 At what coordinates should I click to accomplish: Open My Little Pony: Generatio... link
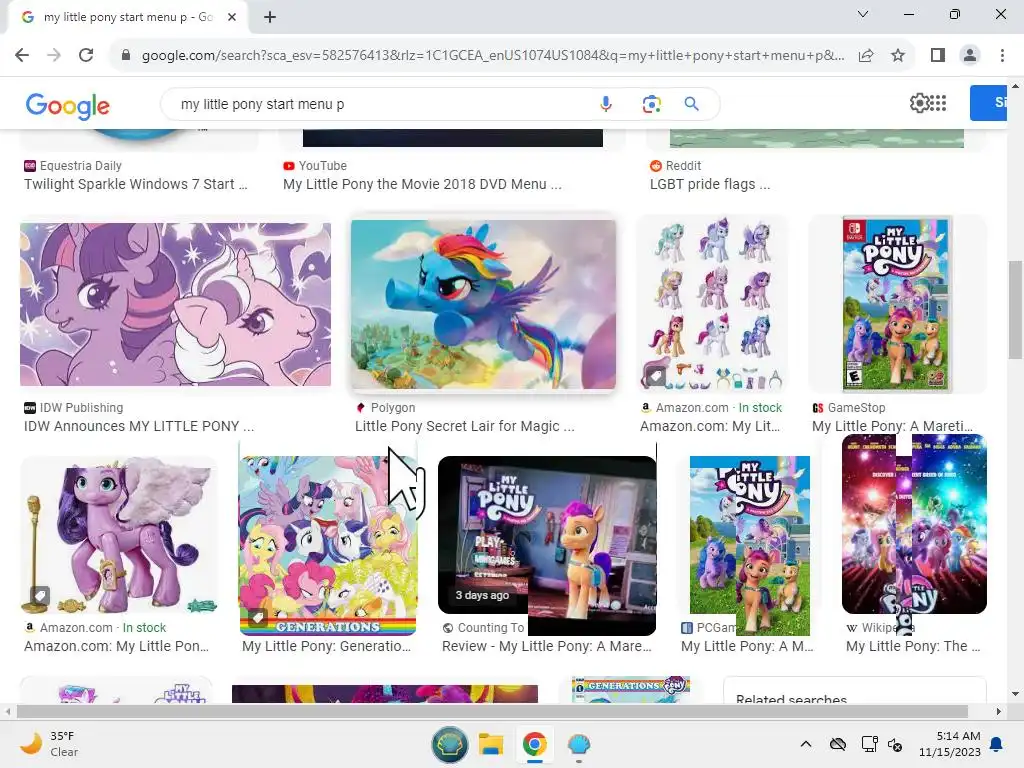[x=327, y=647]
